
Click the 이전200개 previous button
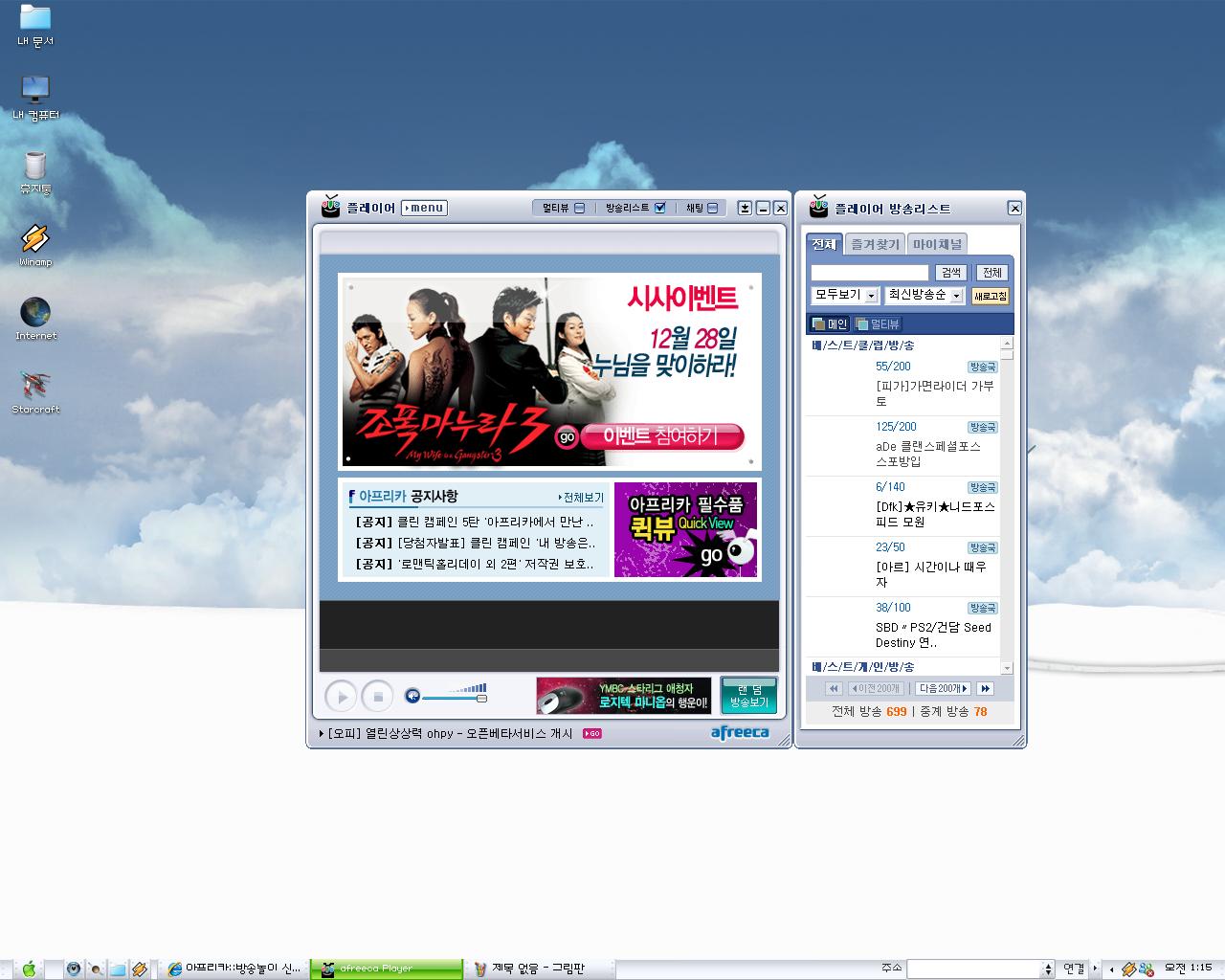tap(876, 688)
